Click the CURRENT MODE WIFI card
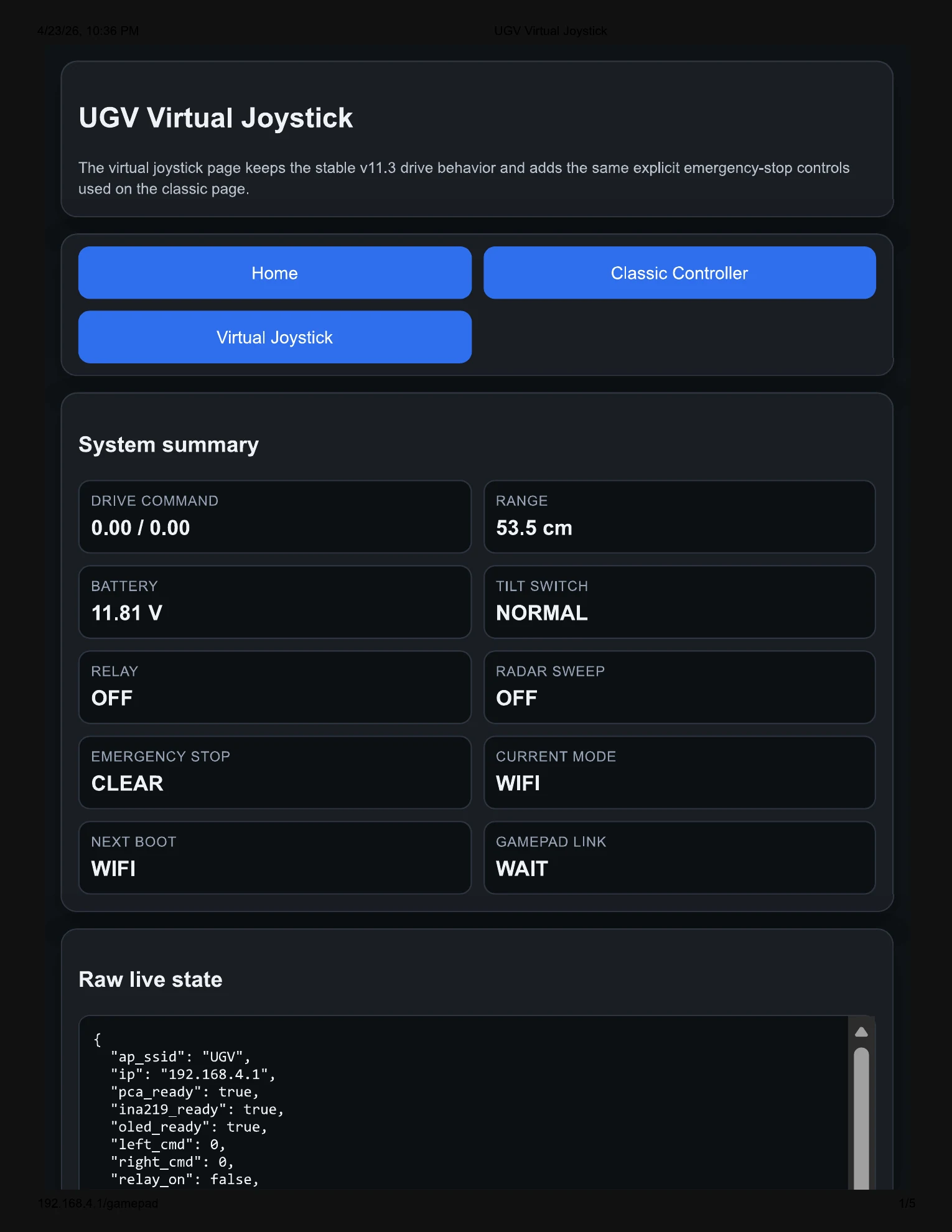Viewport: 952px width, 1232px height. tap(679, 772)
